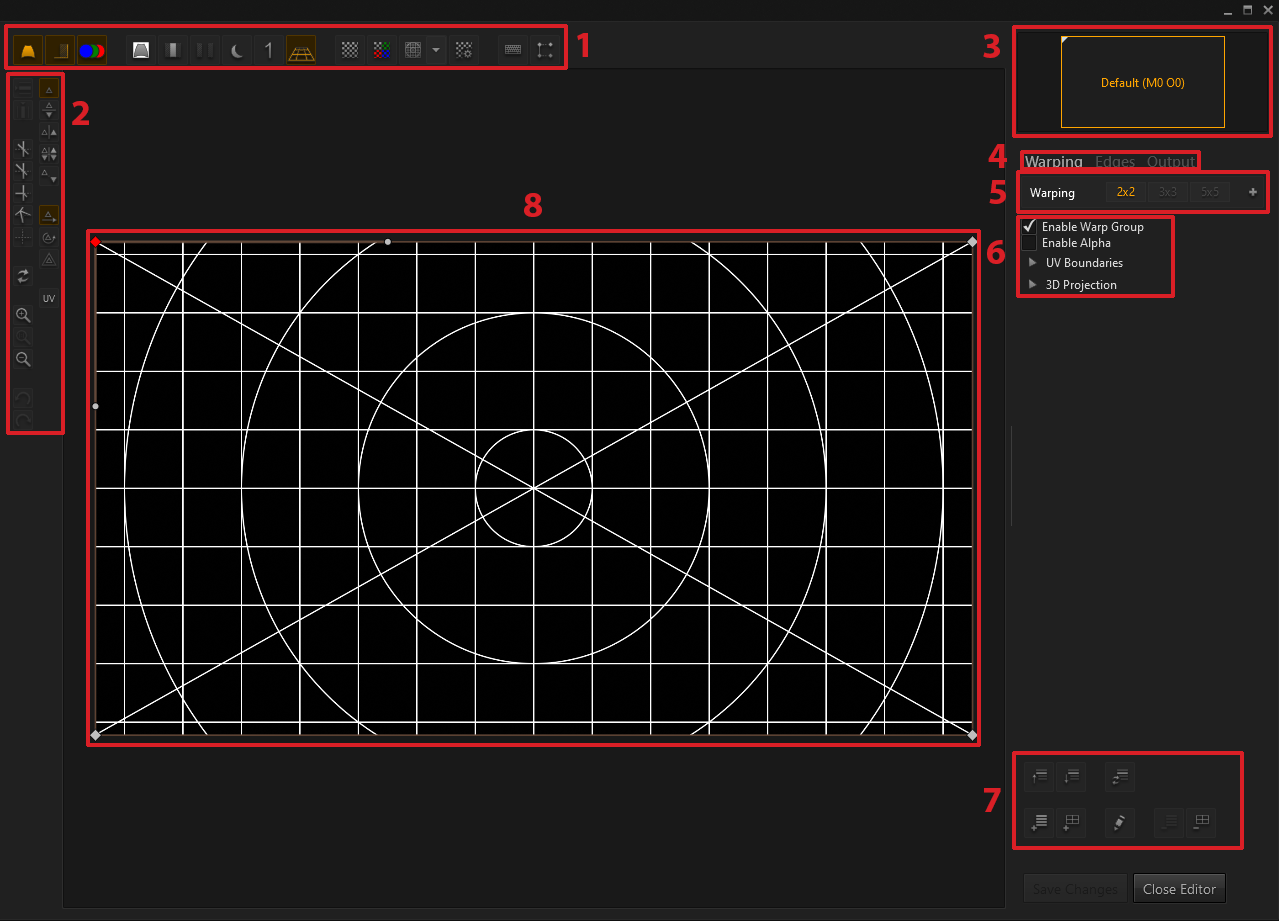This screenshot has height=921, width=1279.
Task: Check the Enable Alpha checkbox
Action: pos(1029,243)
